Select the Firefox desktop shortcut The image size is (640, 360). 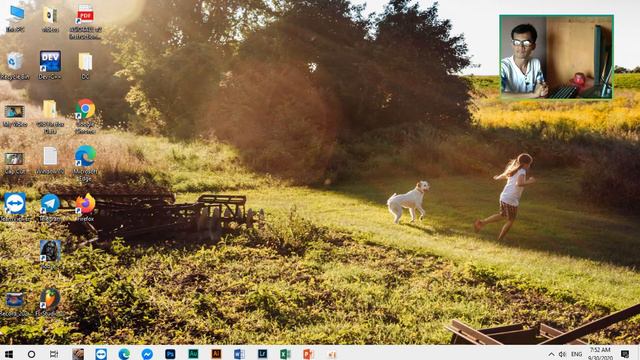click(x=85, y=204)
